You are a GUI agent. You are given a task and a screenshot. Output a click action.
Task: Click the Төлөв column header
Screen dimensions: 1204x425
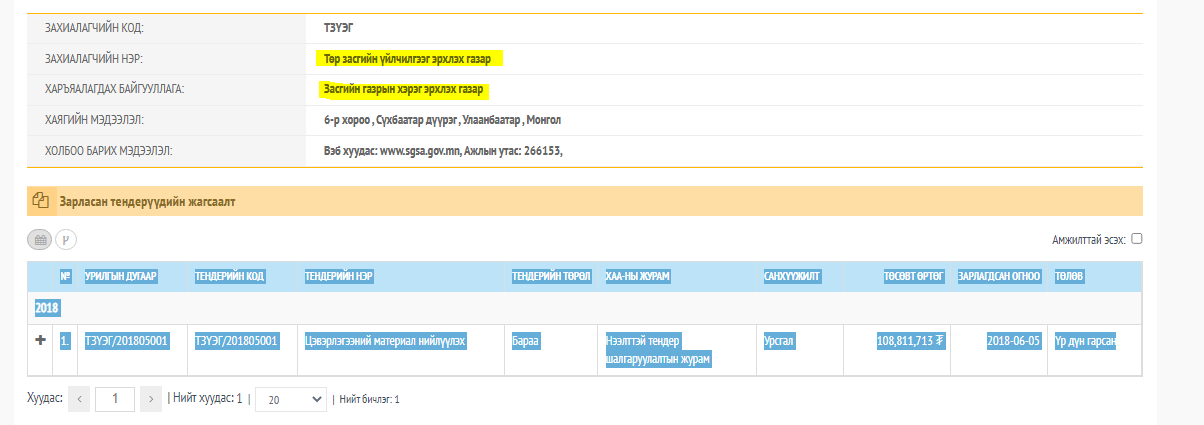[x=1068, y=275]
